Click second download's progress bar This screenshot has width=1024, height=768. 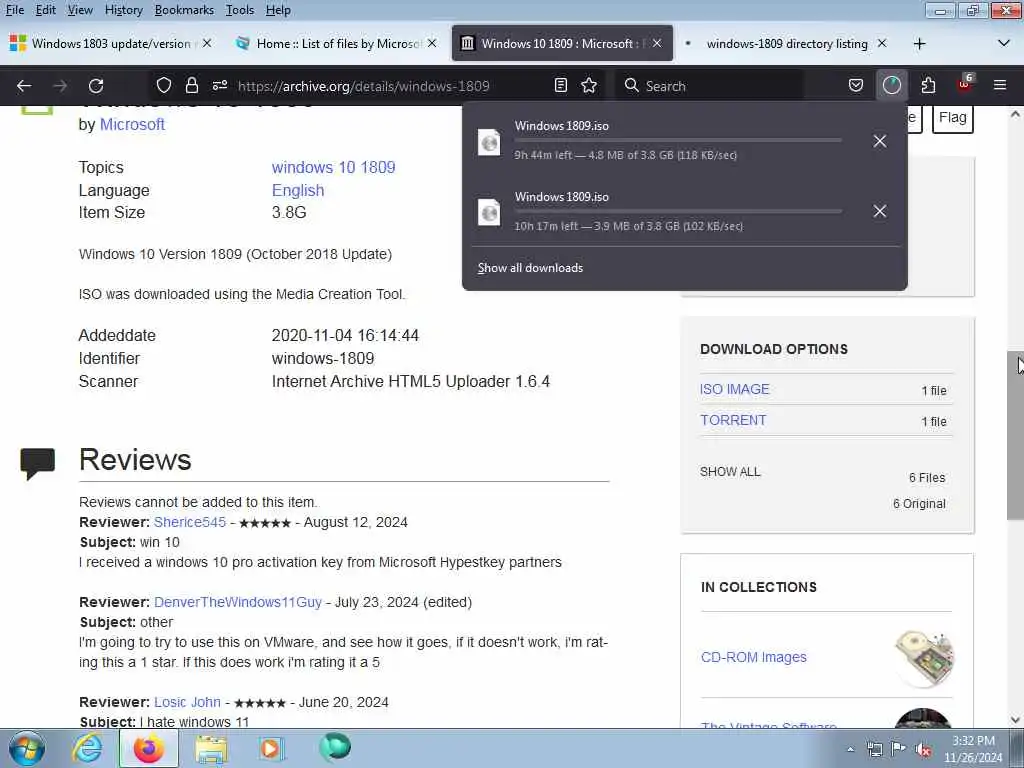pos(678,210)
